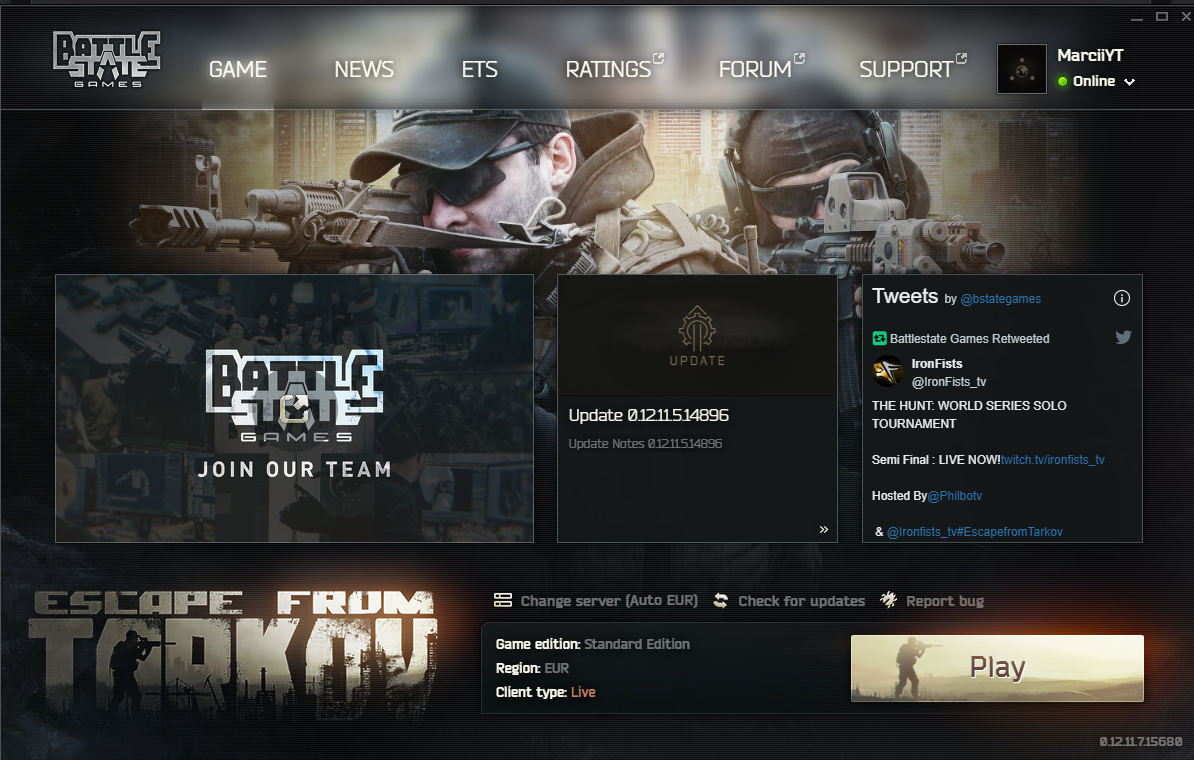Click the MarciiYT username
Screen dimensions: 1194x760
pos(1090,55)
